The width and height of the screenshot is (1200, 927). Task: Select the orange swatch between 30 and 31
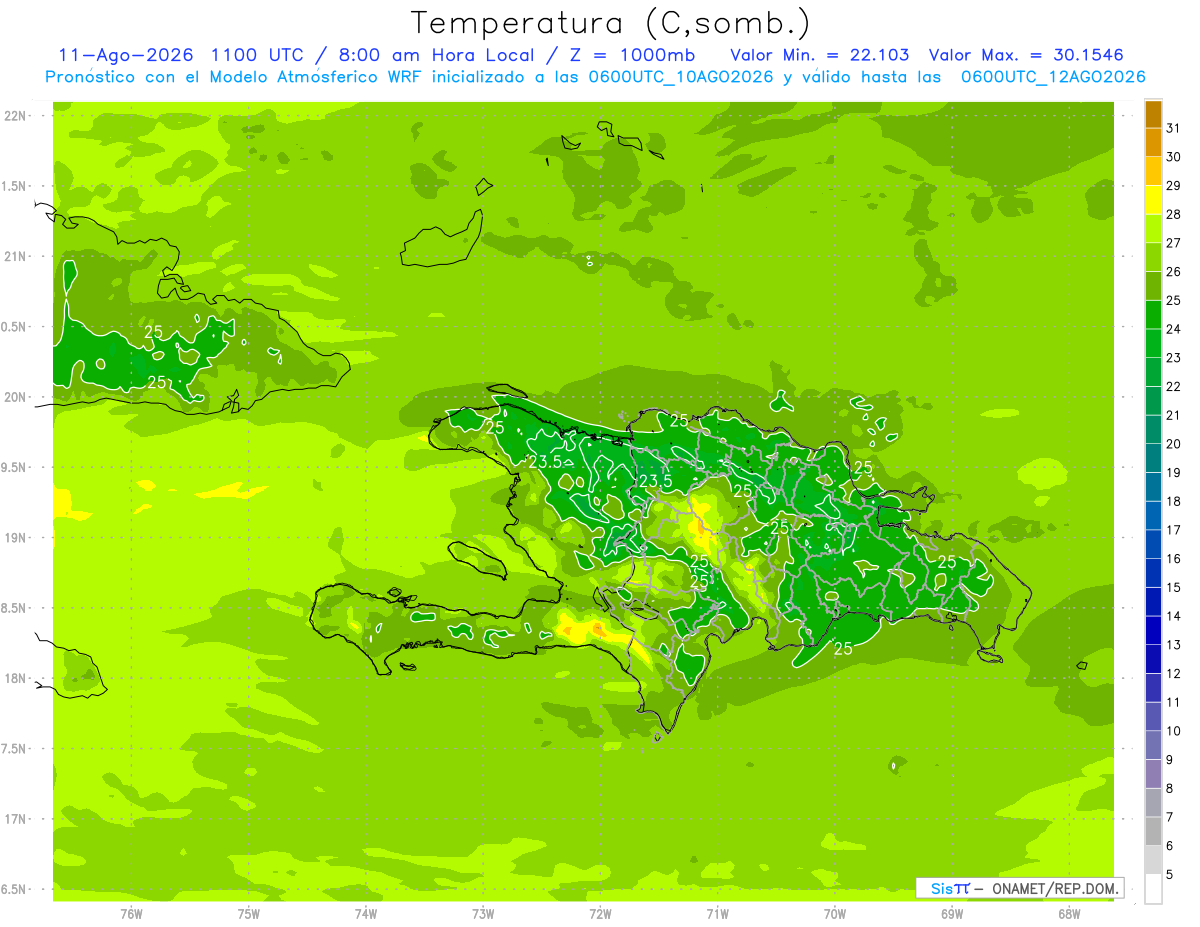pyautogui.click(x=1153, y=143)
